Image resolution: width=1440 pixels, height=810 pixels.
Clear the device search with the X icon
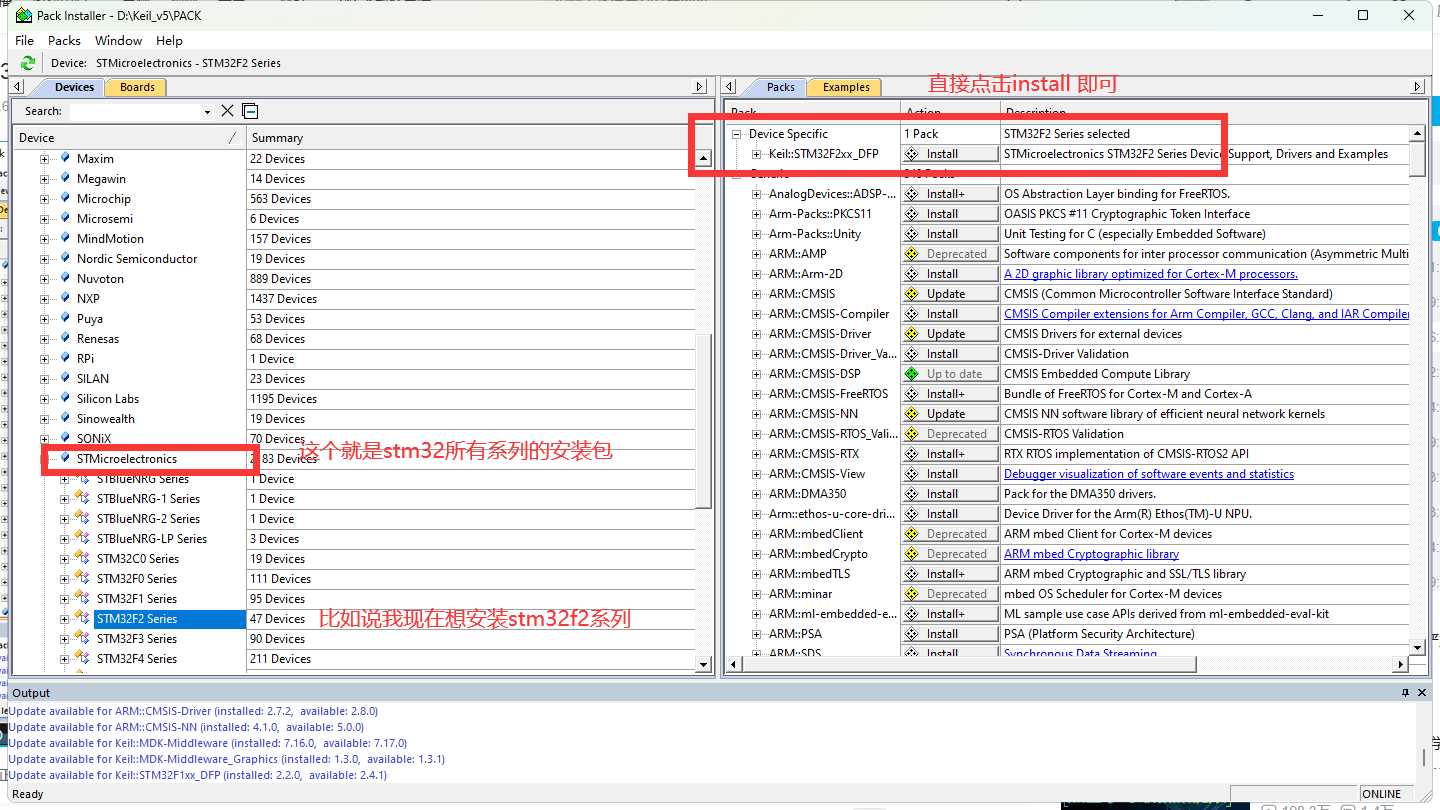227,111
